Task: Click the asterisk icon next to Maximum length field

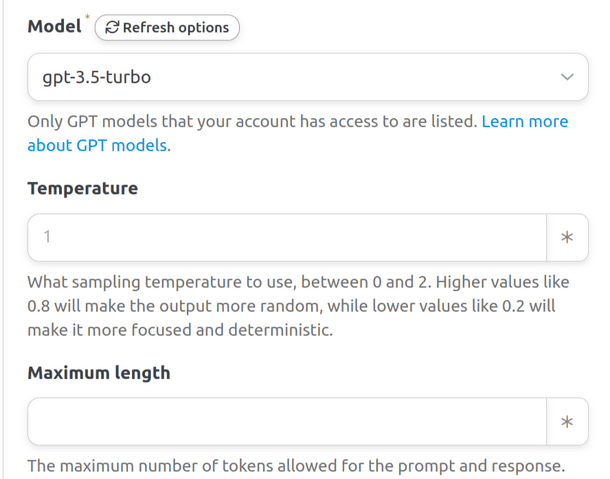Action: [x=567, y=422]
